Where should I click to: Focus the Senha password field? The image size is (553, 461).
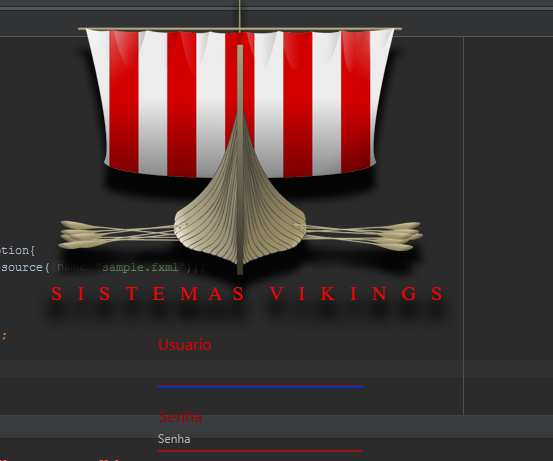[260, 439]
